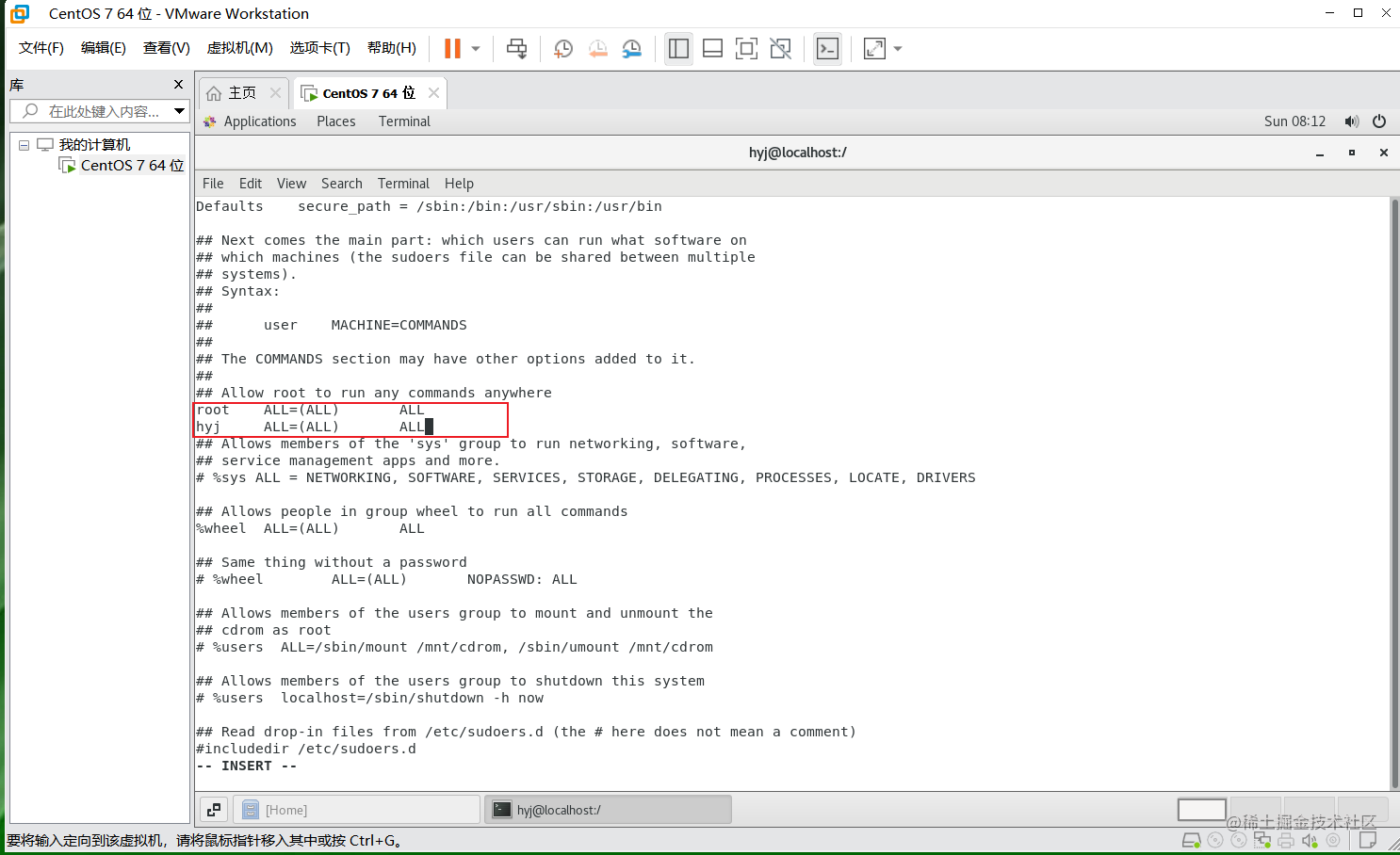Open the snapshot manager icon
The image size is (1400, 855).
pos(632,48)
